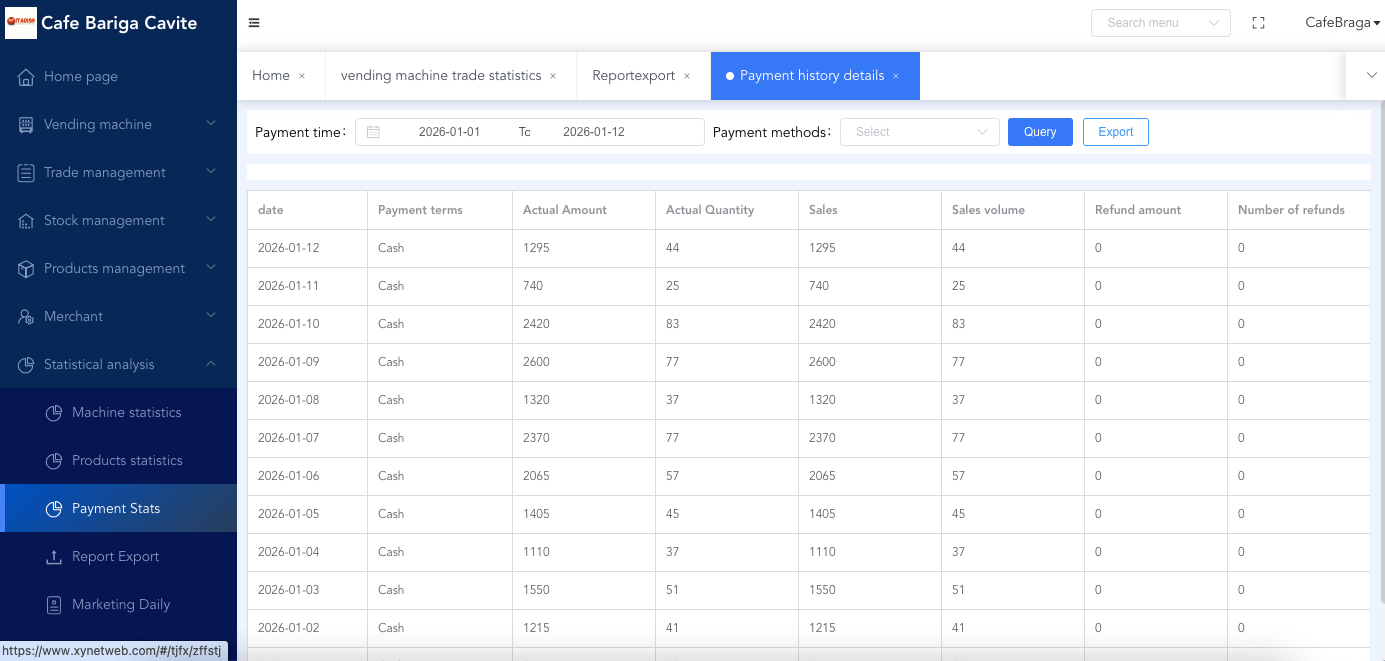This screenshot has height=661, width=1385.
Task: Open Products statistics in sidebar
Action: click(127, 461)
